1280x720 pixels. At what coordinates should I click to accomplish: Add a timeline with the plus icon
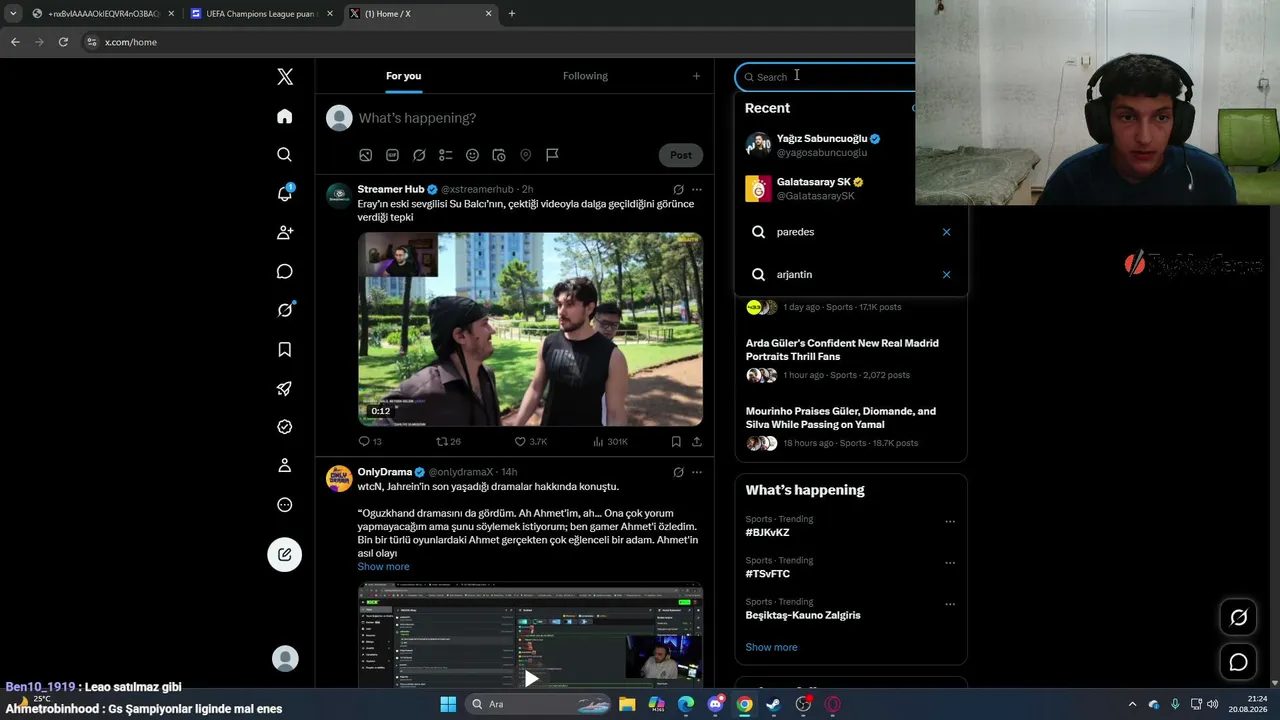coord(697,76)
